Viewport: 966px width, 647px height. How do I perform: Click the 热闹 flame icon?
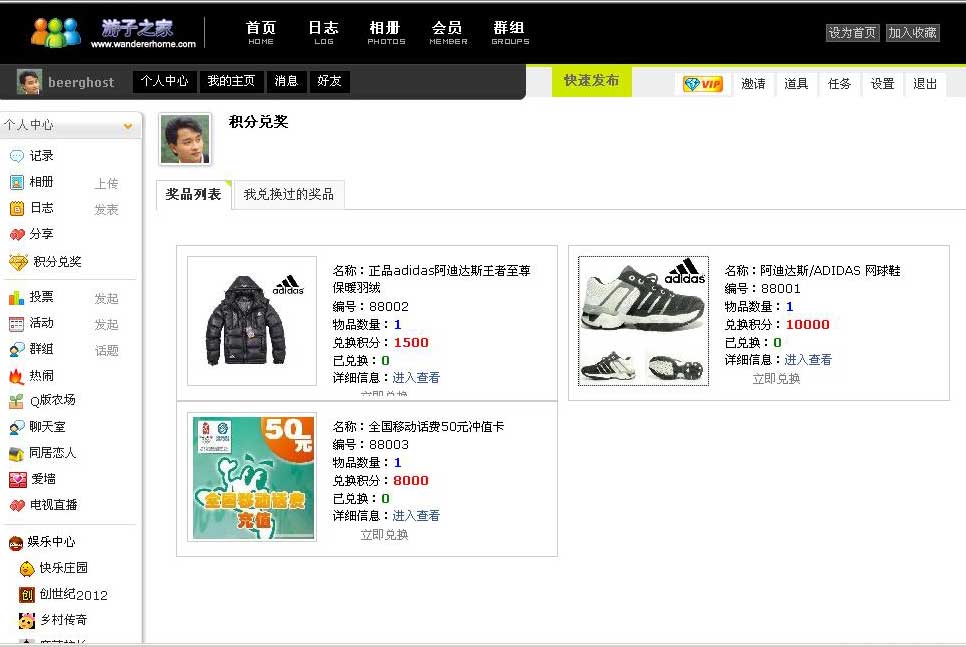tap(17, 376)
